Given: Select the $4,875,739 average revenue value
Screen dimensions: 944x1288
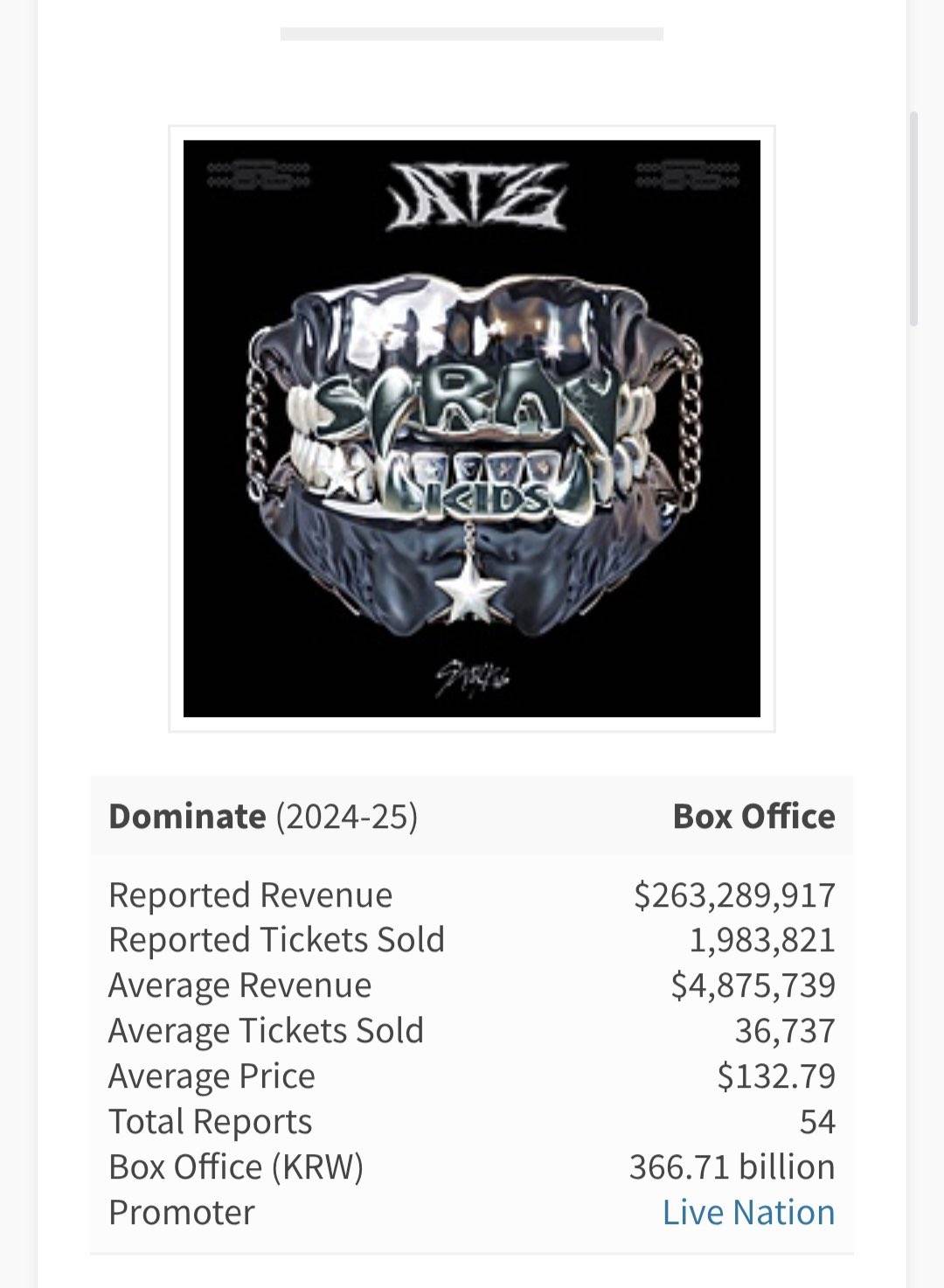Looking at the screenshot, I should pos(753,985).
